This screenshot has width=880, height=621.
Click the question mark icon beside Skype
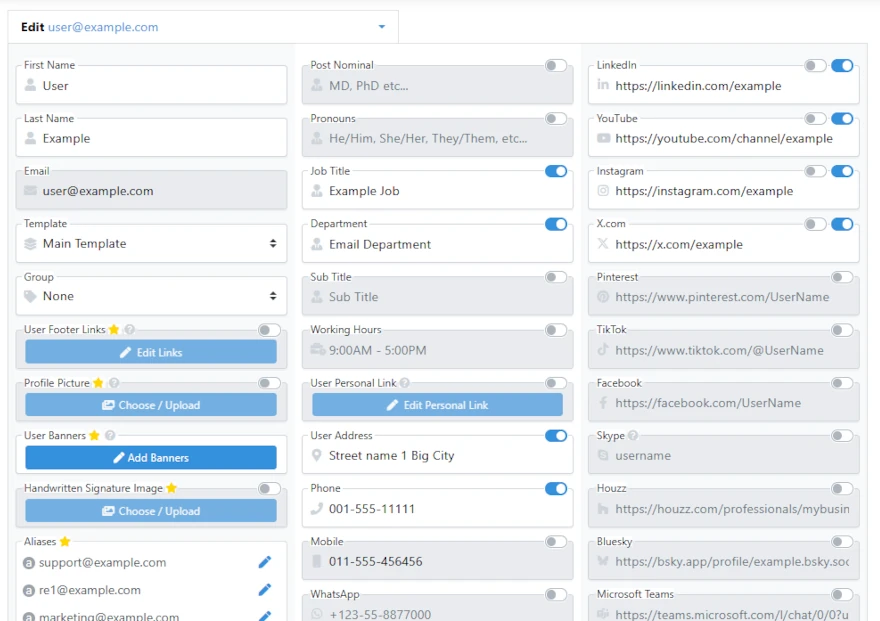(x=633, y=436)
